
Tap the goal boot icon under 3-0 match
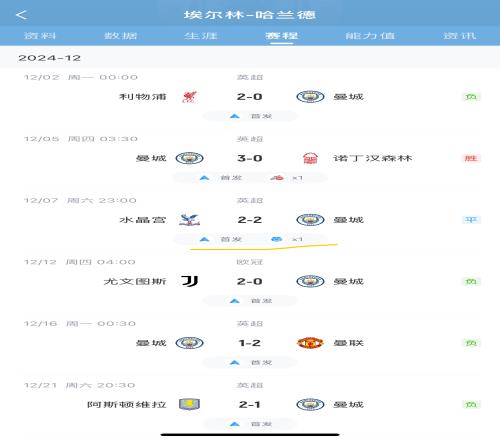(277, 178)
